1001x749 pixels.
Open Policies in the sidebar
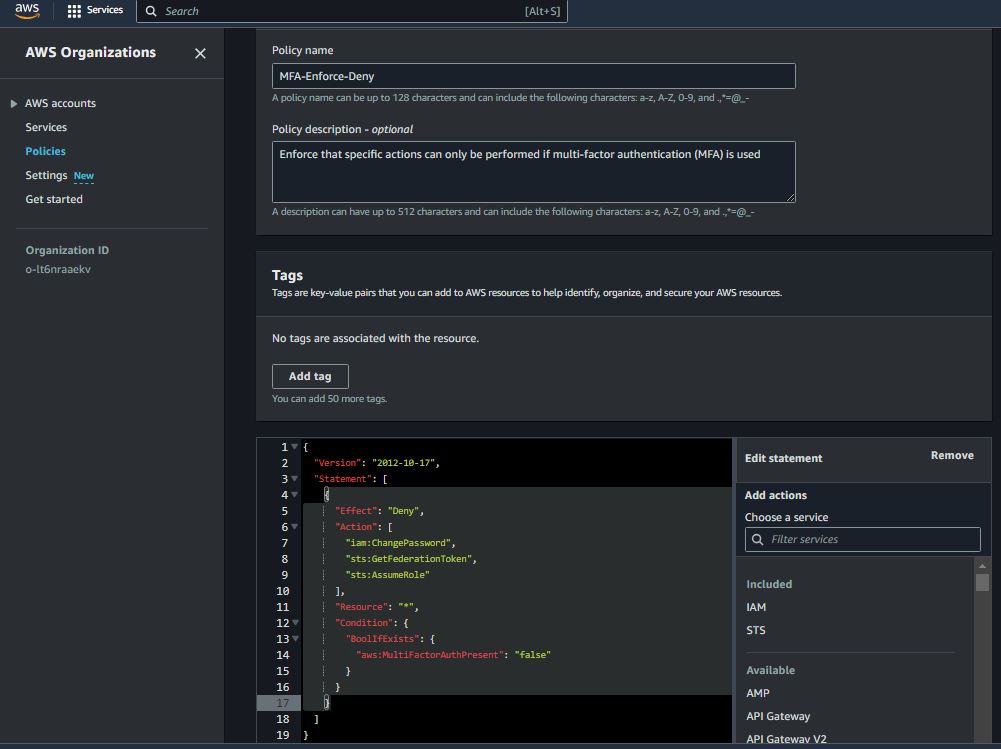click(45, 151)
